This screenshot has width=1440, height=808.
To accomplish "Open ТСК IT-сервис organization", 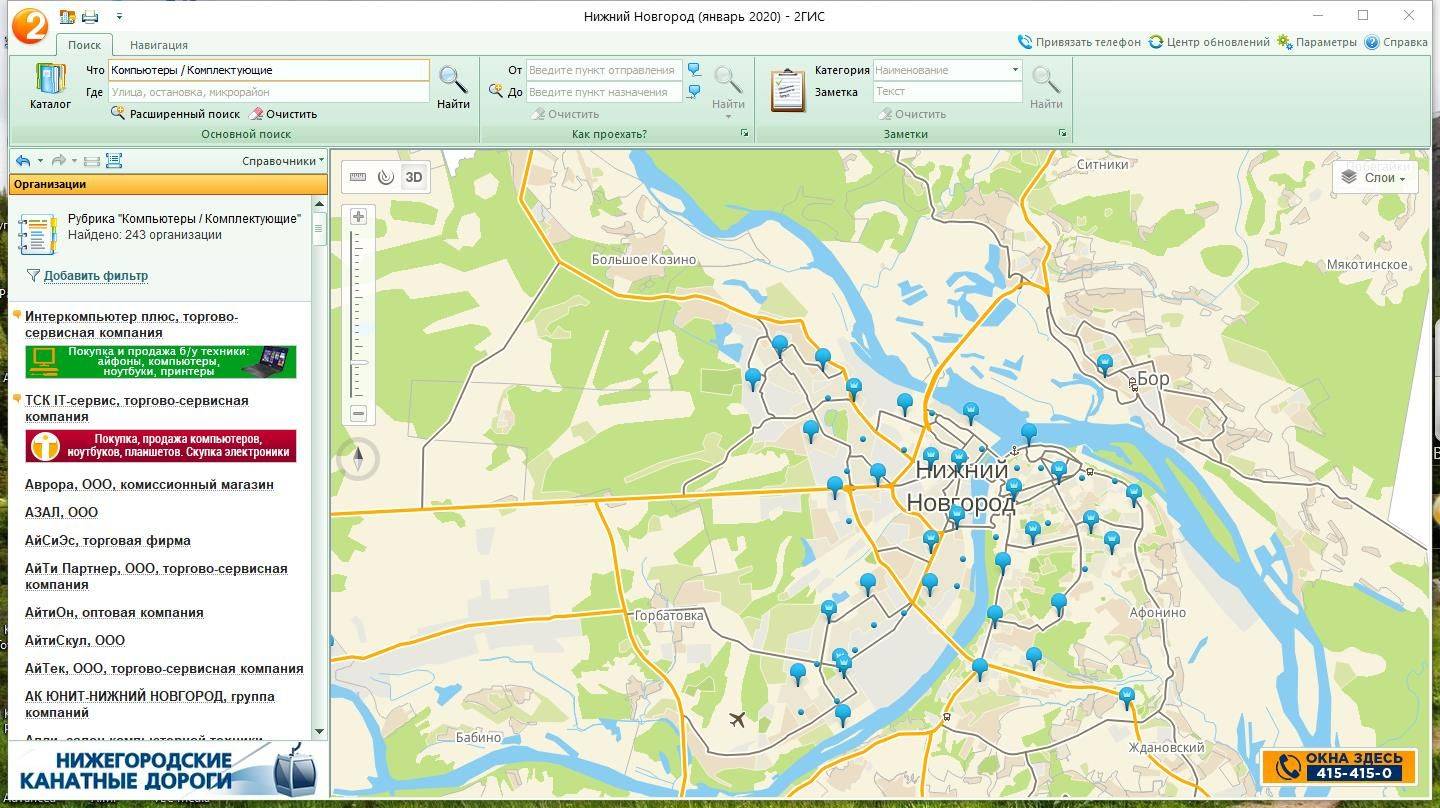I will tap(137, 408).
